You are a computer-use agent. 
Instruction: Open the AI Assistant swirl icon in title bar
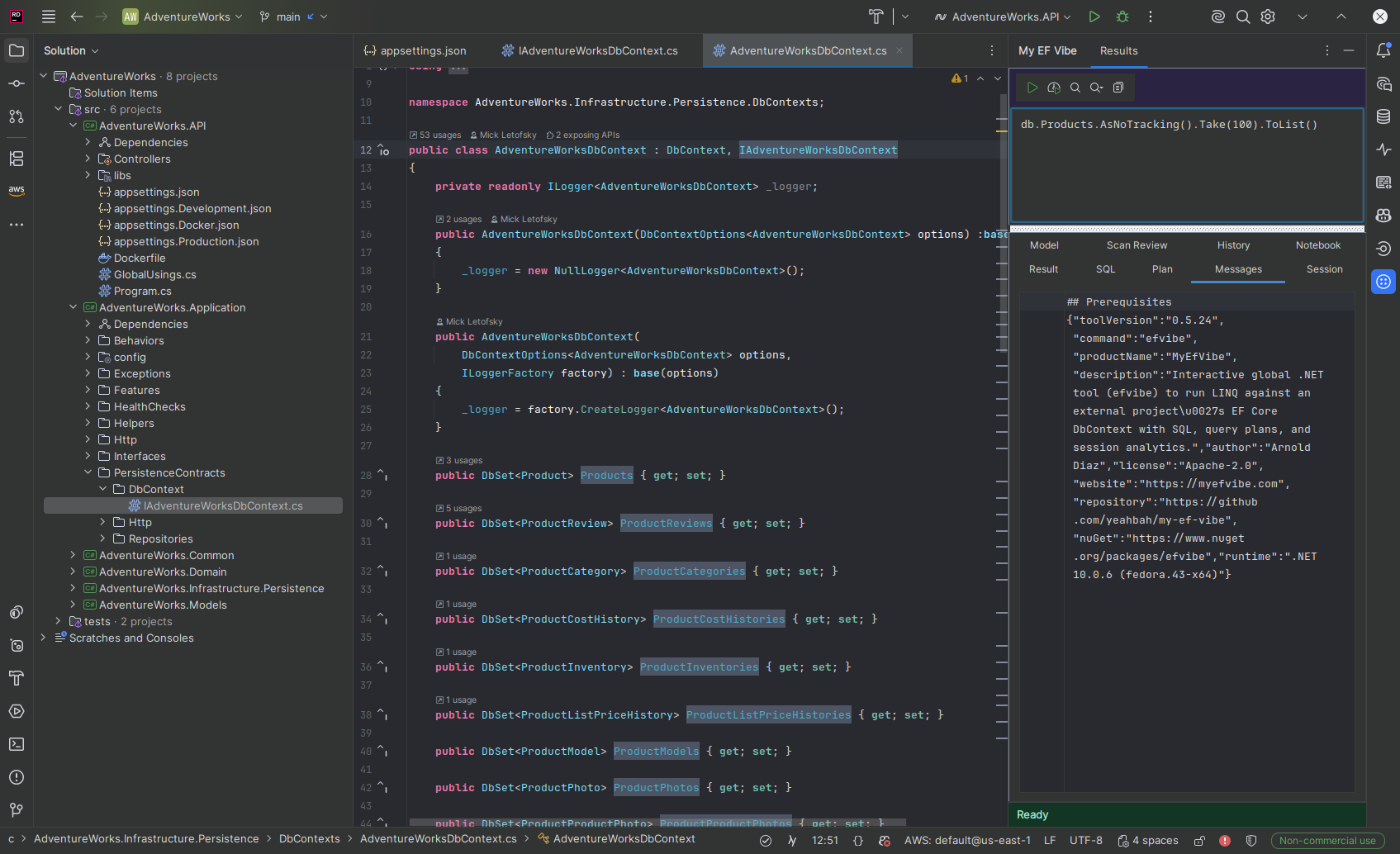pos(1217,17)
